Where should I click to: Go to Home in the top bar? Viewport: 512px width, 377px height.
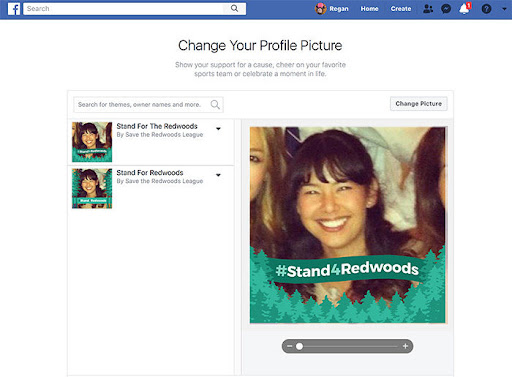(x=369, y=9)
